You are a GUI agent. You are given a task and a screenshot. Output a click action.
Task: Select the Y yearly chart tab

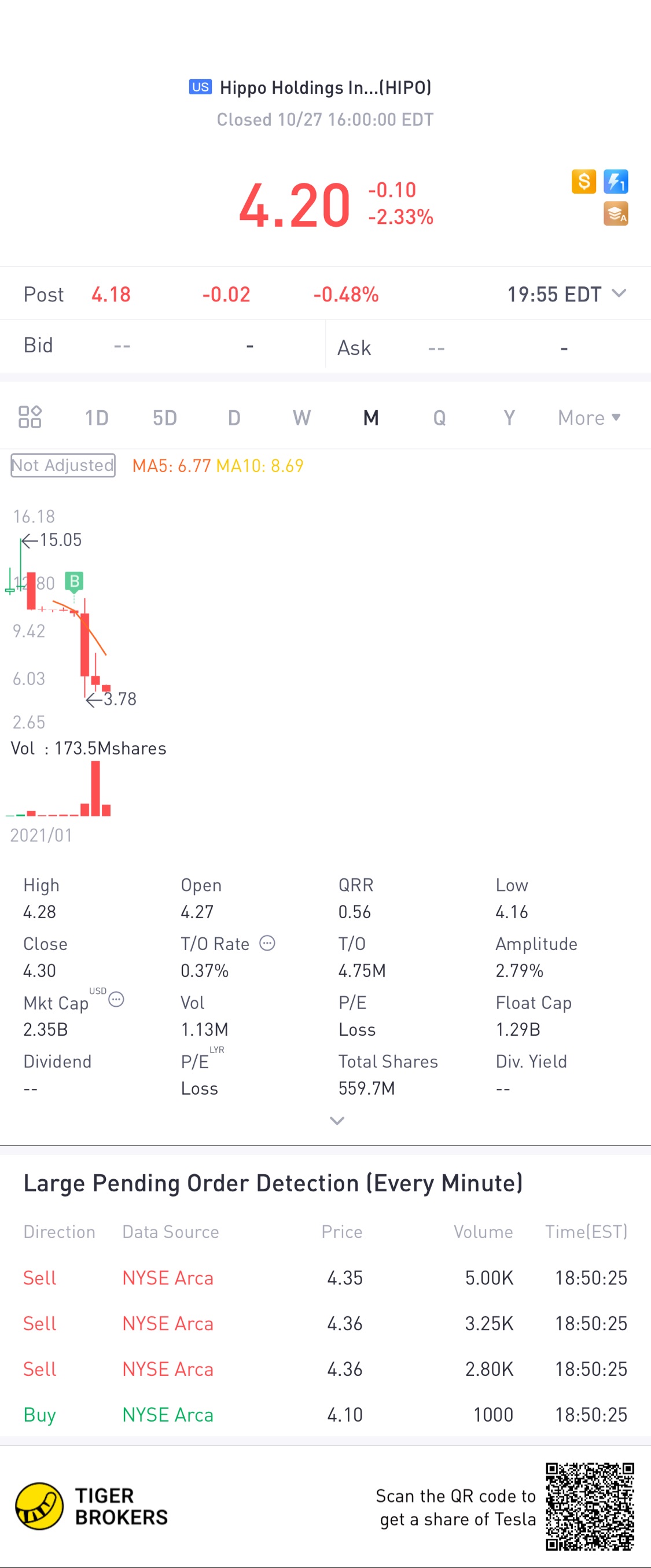[509, 418]
